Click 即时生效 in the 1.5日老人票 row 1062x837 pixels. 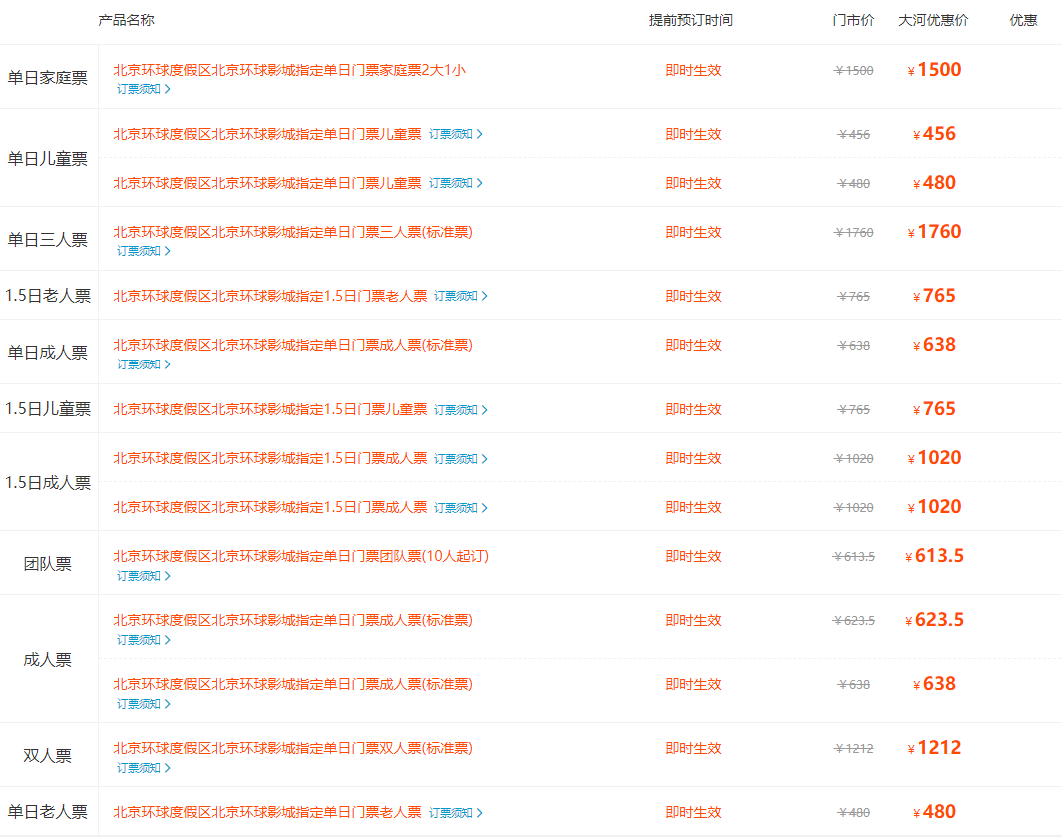point(694,296)
